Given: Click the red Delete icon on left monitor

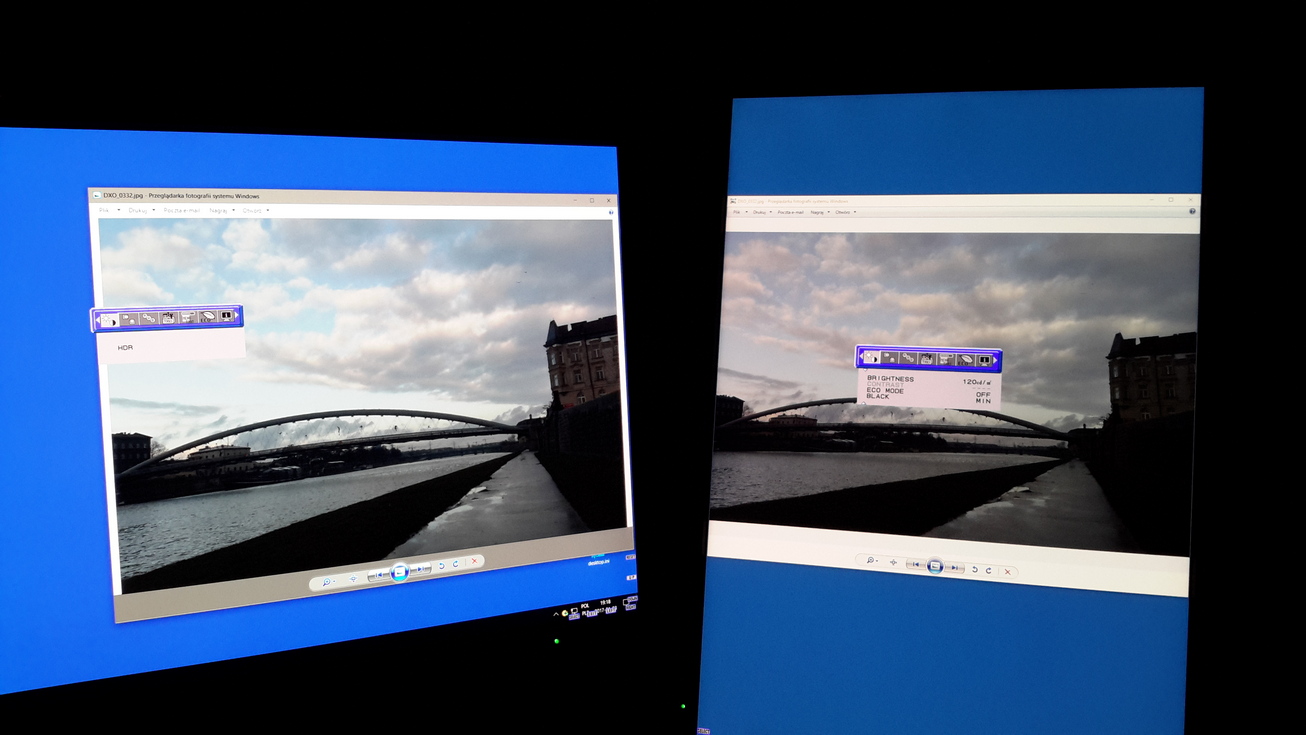Looking at the screenshot, I should pos(473,562).
